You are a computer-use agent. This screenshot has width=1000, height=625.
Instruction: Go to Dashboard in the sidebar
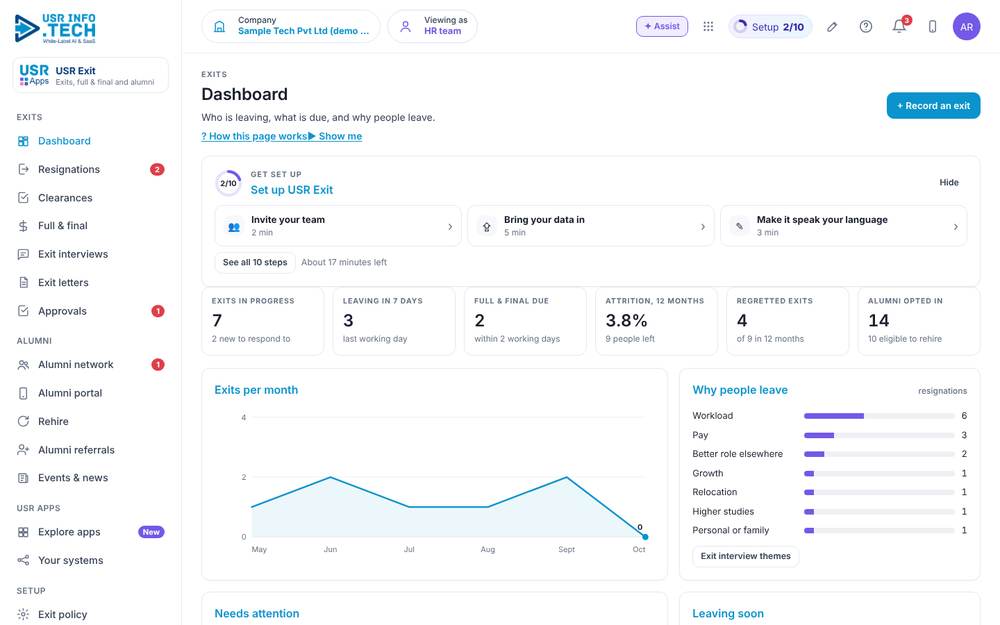pyautogui.click(x=91, y=141)
